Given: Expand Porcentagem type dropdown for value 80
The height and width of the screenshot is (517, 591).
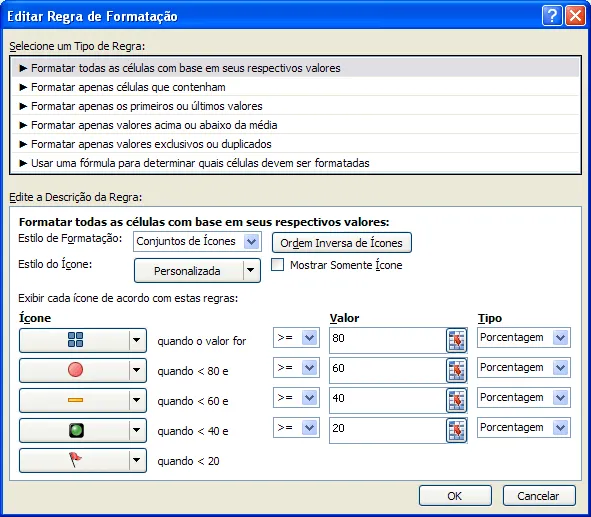Looking at the screenshot, I should coord(524,337).
